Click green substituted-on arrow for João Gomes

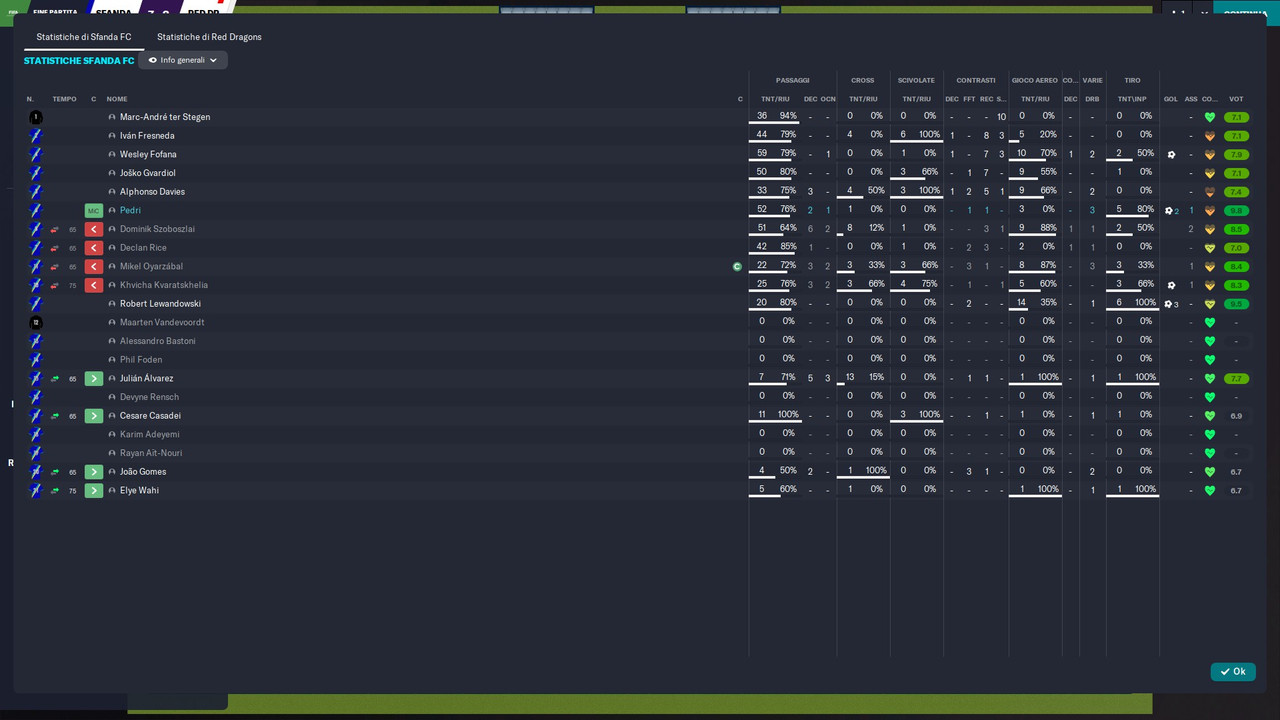(x=94, y=472)
